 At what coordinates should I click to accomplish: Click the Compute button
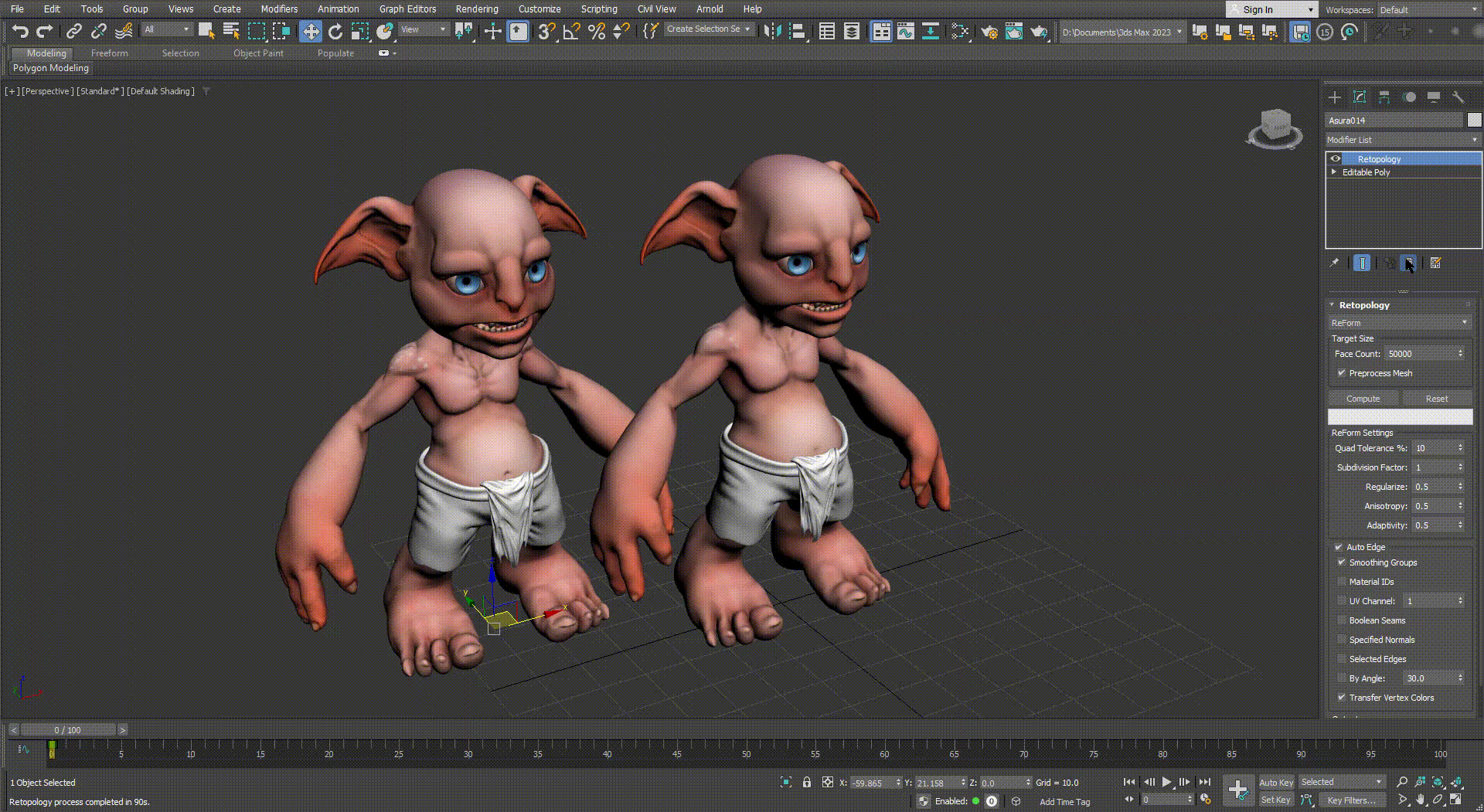(x=1363, y=399)
